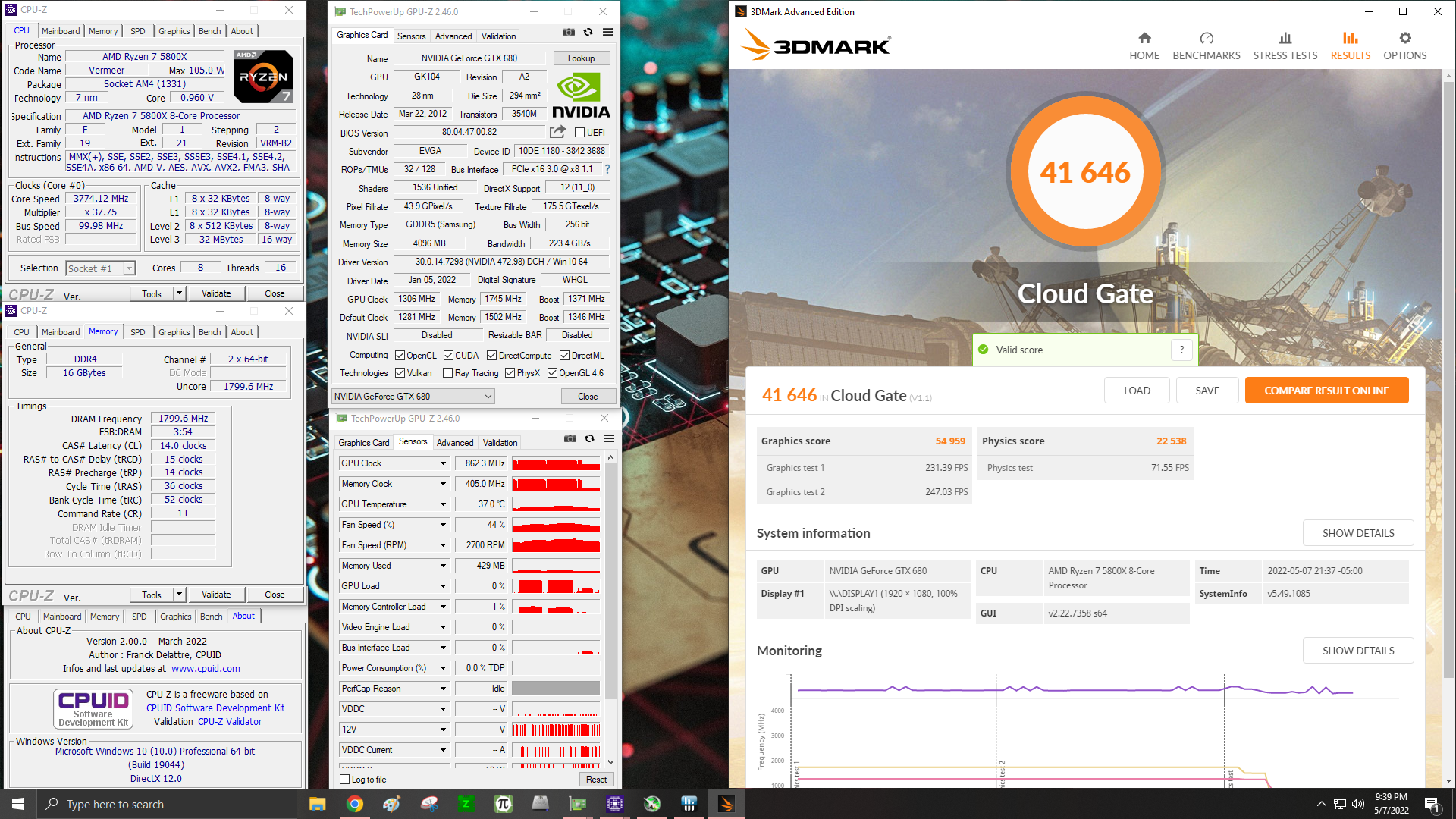Toggle CUDA checkbox
The width and height of the screenshot is (1456, 819).
pyautogui.click(x=448, y=356)
